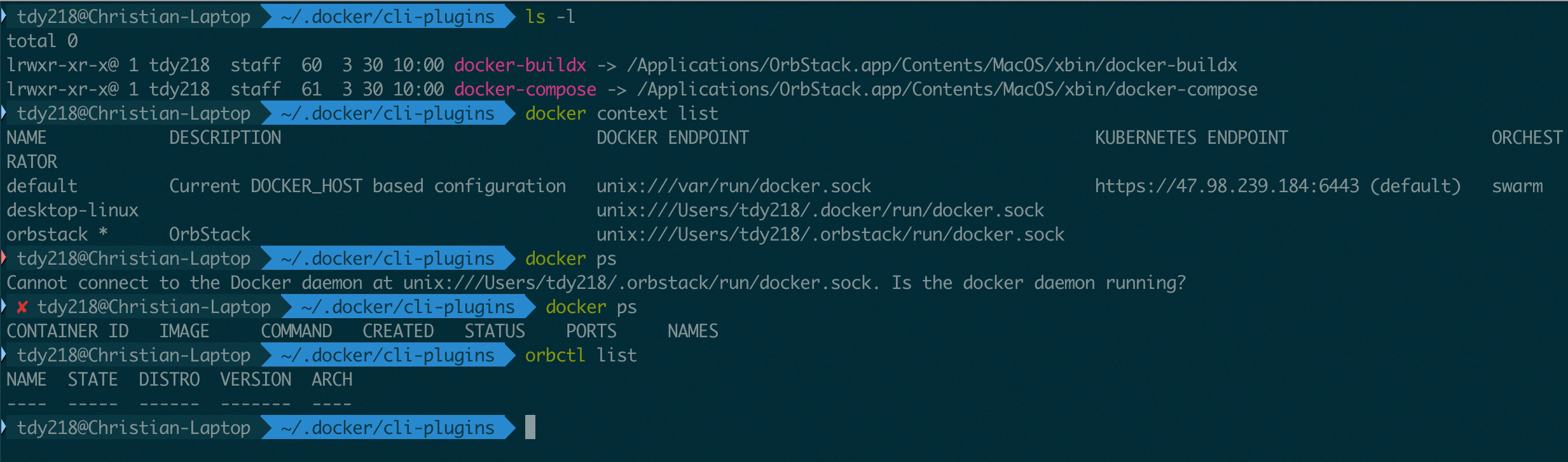Click the pink "docker-compose" symlink name
This screenshot has width=1568, height=462.
pos(525,89)
